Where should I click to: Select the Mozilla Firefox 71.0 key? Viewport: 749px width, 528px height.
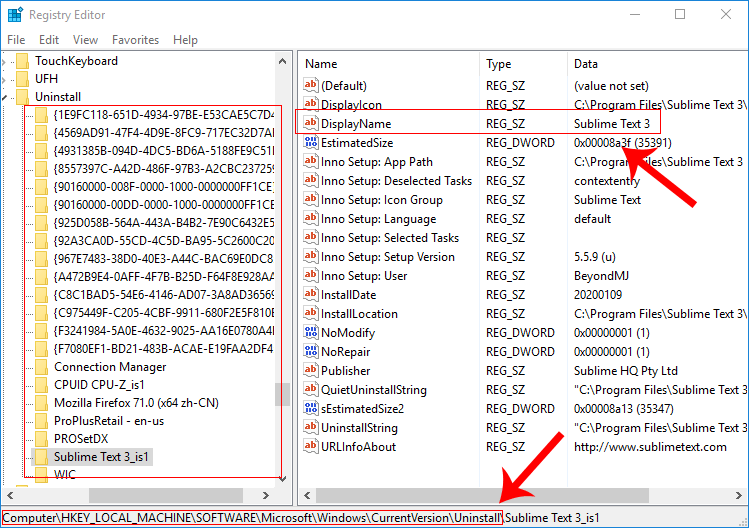tap(136, 403)
